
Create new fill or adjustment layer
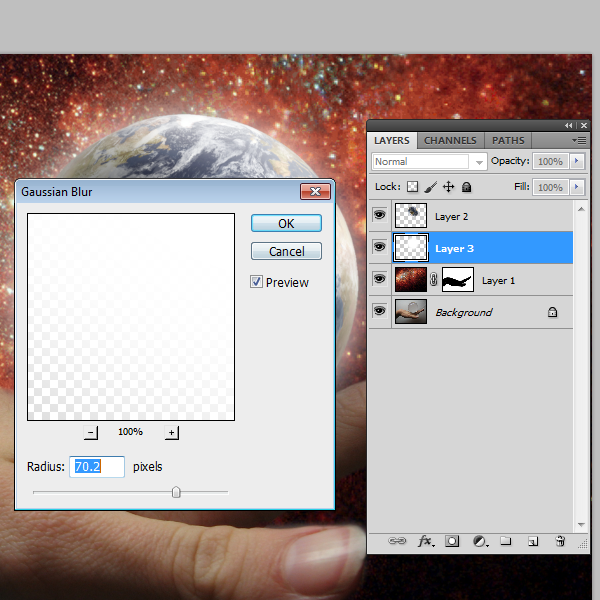[x=480, y=541]
